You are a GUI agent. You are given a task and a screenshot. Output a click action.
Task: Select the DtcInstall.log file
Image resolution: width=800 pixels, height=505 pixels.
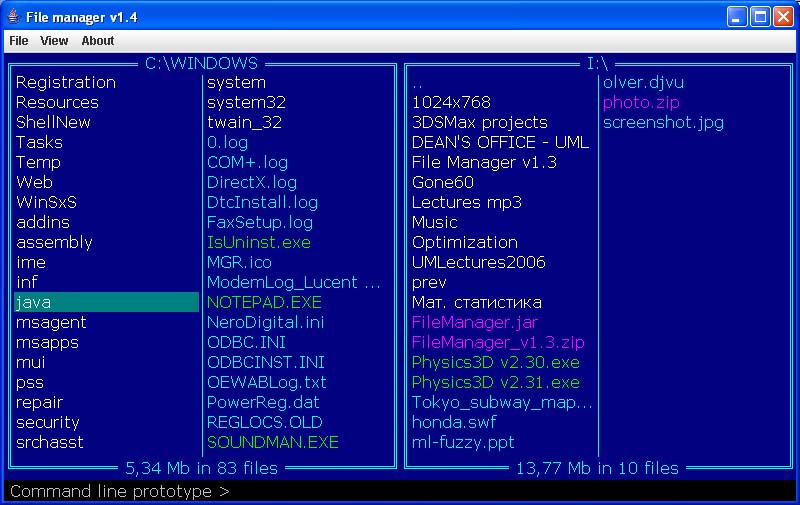(x=262, y=202)
